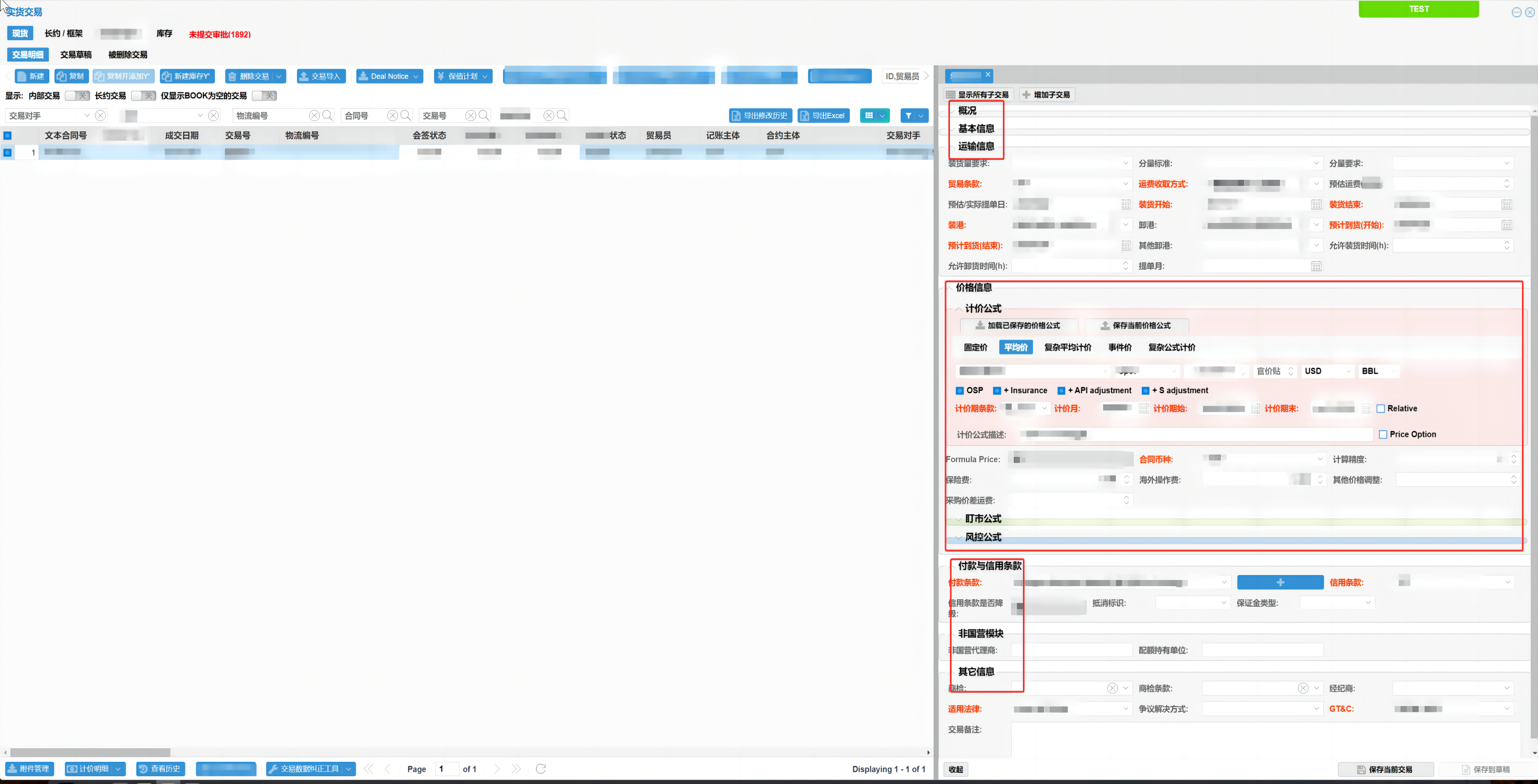Select all rows header checkbox
The height and width of the screenshot is (784, 1538).
(x=8, y=136)
